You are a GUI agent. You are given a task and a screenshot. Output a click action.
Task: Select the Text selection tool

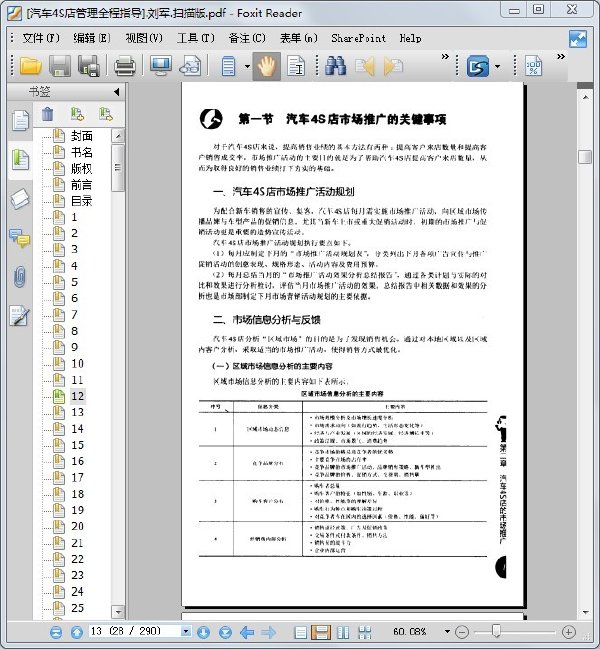[296, 66]
